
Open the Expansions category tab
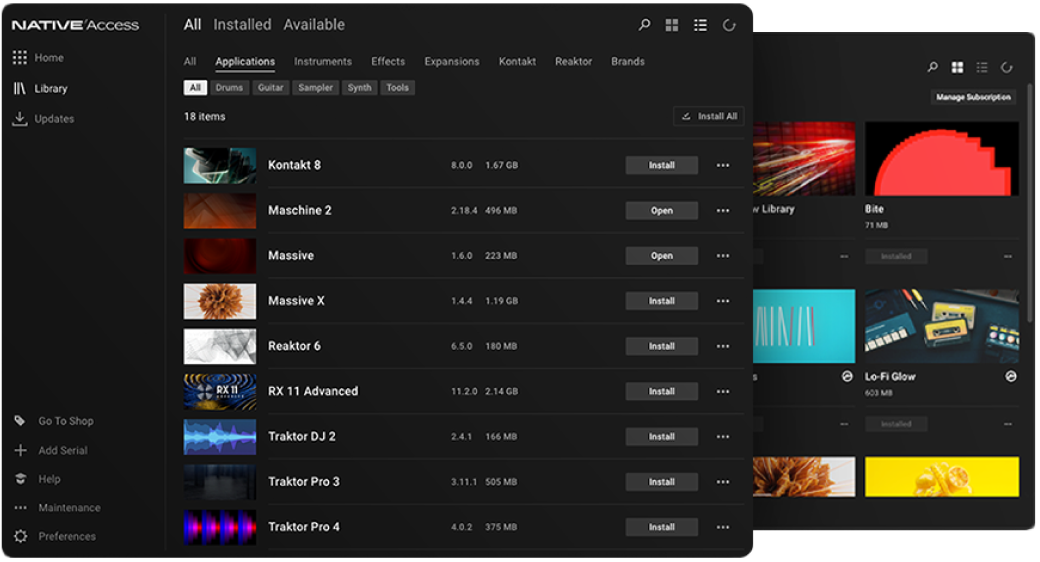(452, 62)
